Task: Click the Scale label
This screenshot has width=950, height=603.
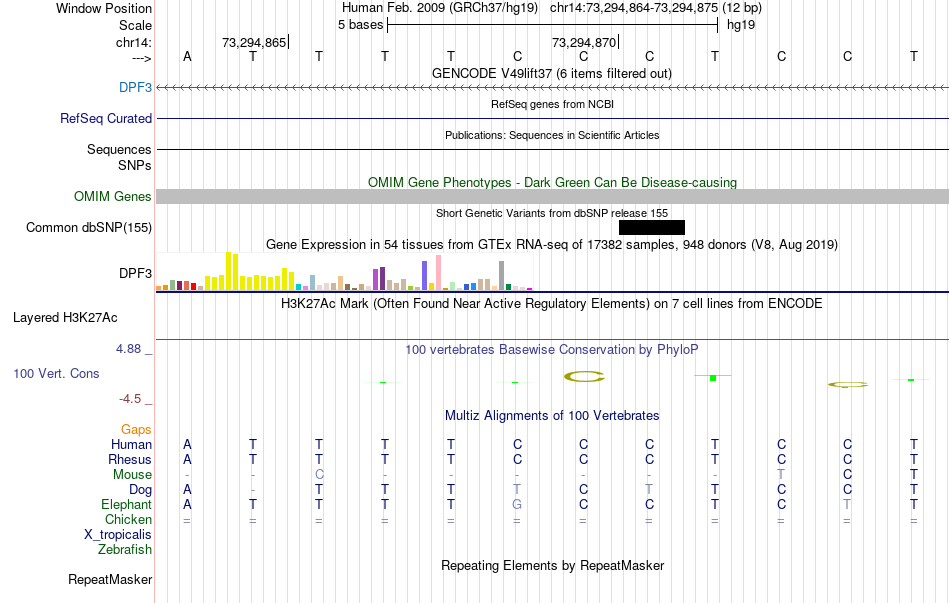Action: click(135, 25)
